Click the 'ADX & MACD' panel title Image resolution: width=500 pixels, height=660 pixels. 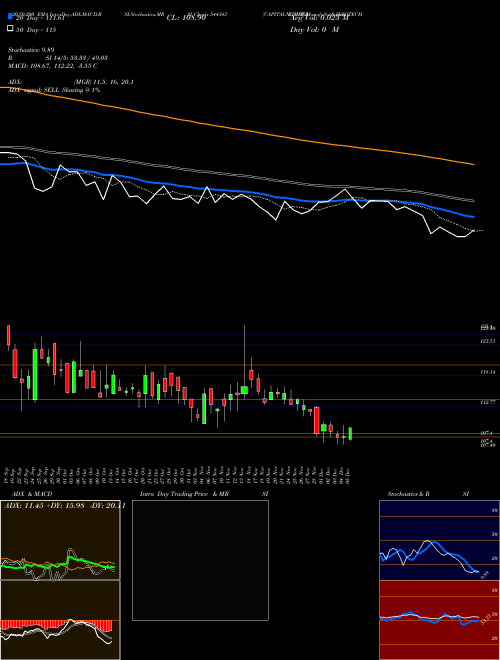click(32, 494)
